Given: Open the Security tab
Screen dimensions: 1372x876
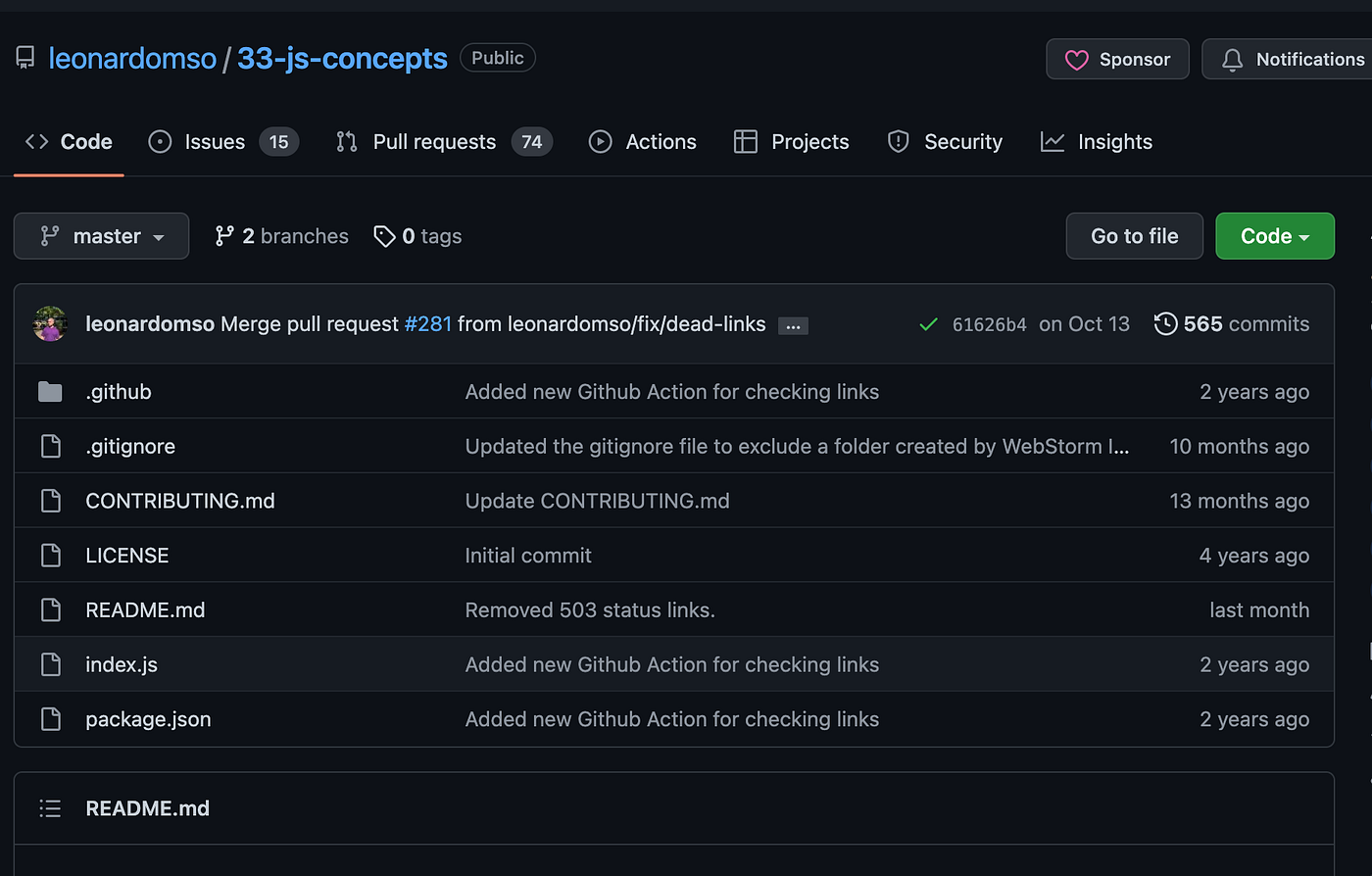Looking at the screenshot, I should point(945,142).
